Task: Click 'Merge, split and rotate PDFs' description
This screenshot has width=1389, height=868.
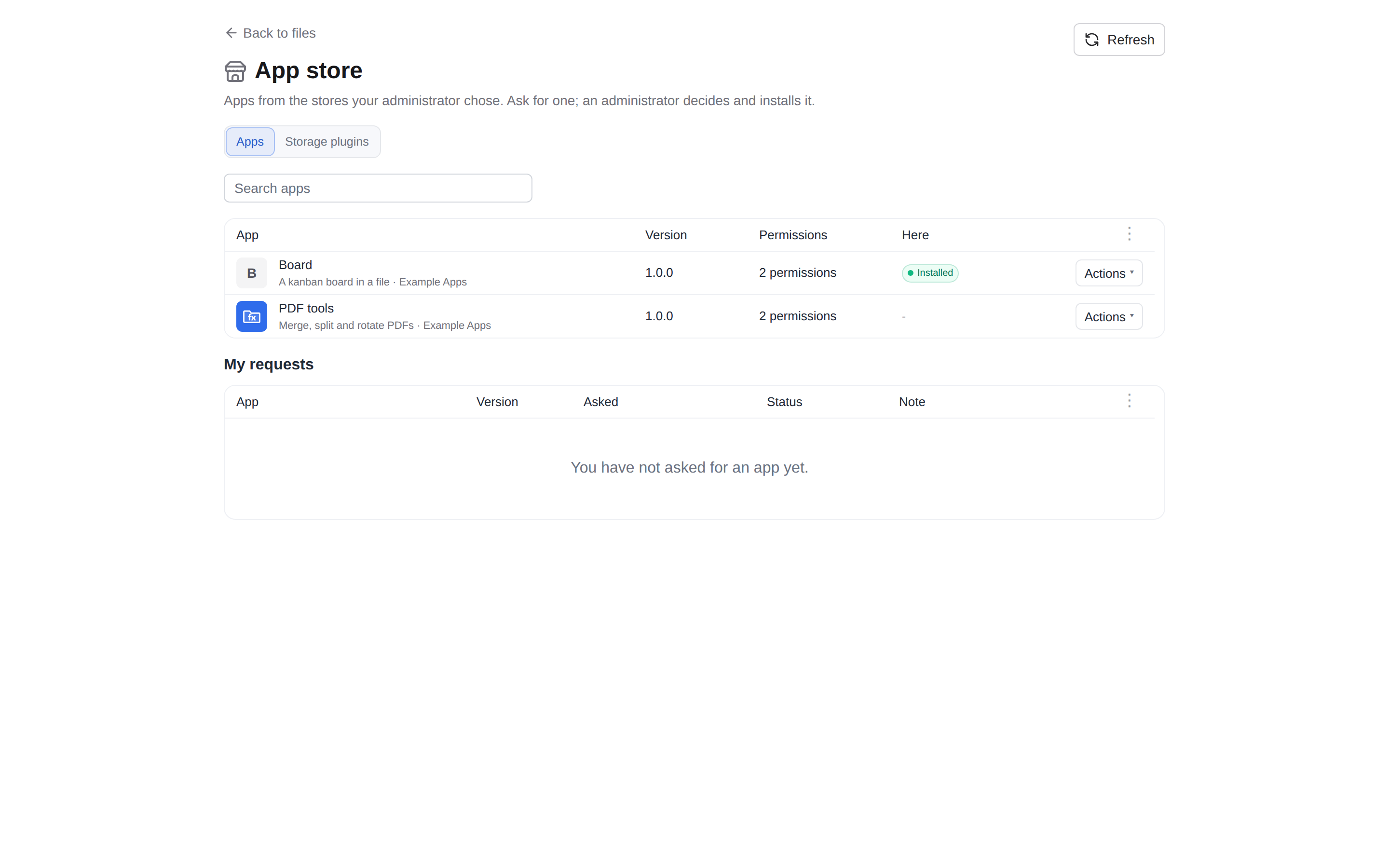Action: pos(346,325)
